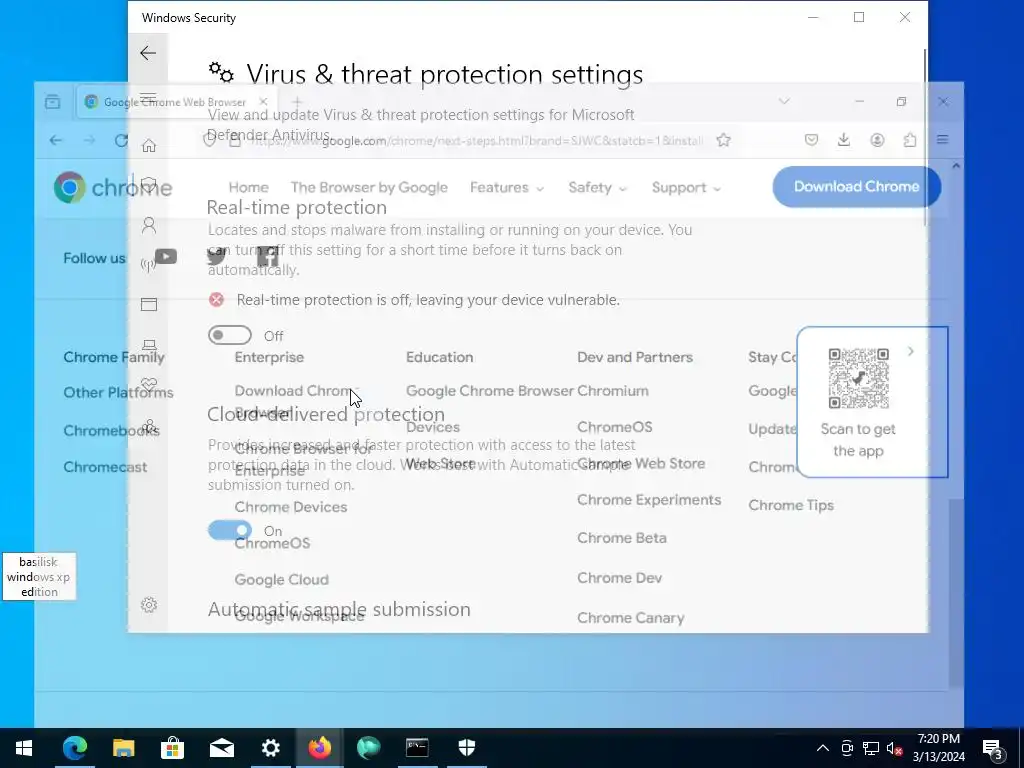Screen dimensions: 1024x768
Task: Open Home in Chrome site navigation
Action: pos(248,187)
